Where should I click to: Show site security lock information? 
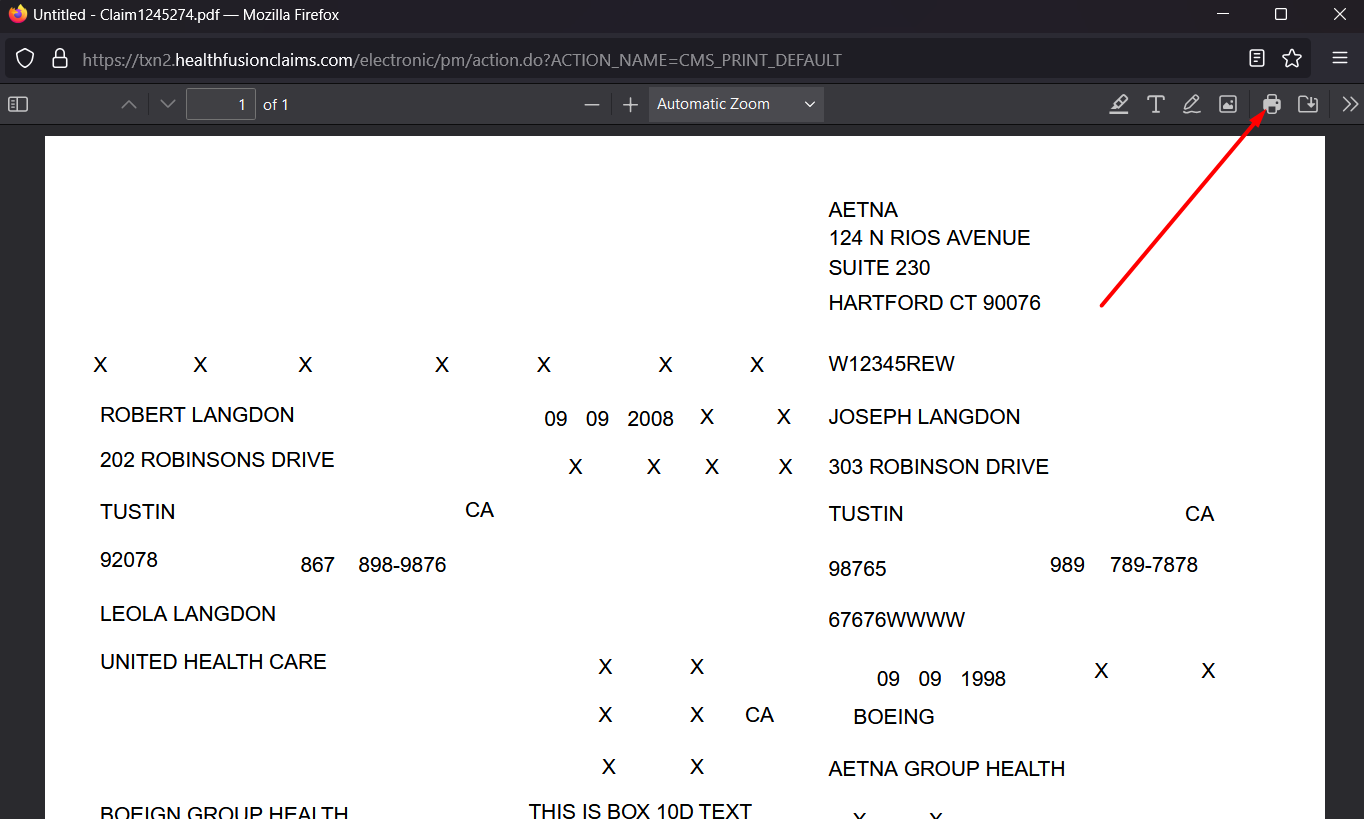[x=60, y=59]
